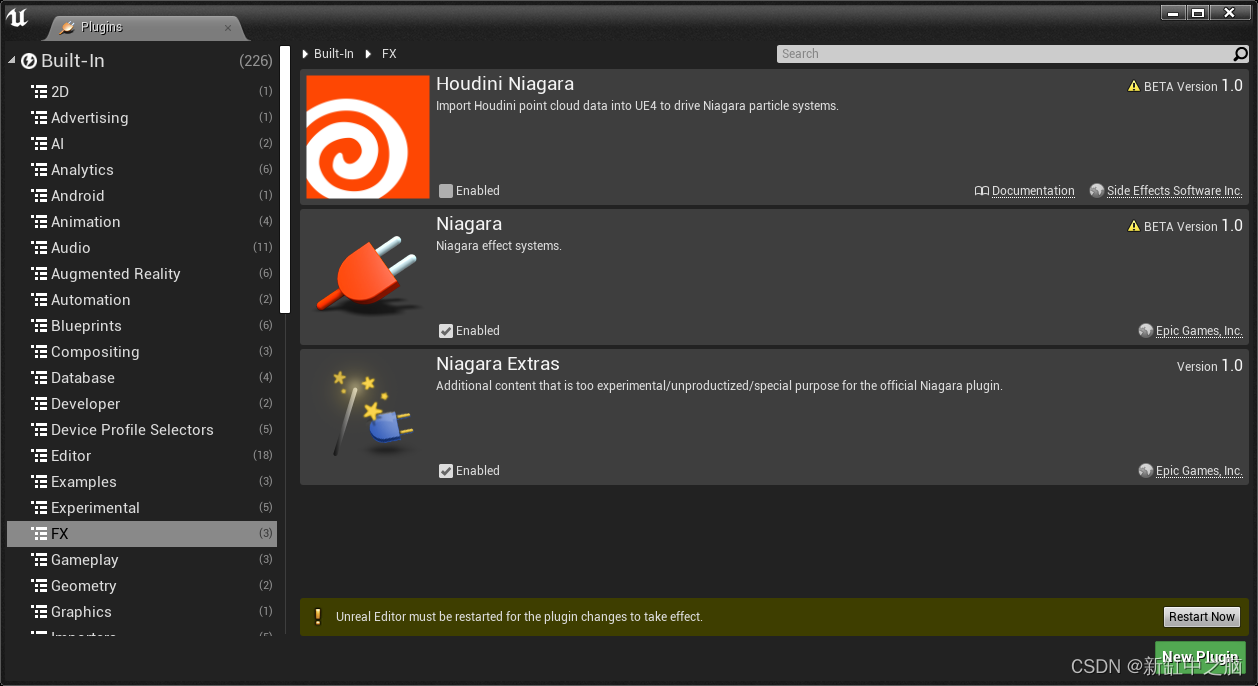Click the list icon next to Advertising
The height and width of the screenshot is (686, 1258).
click(39, 118)
